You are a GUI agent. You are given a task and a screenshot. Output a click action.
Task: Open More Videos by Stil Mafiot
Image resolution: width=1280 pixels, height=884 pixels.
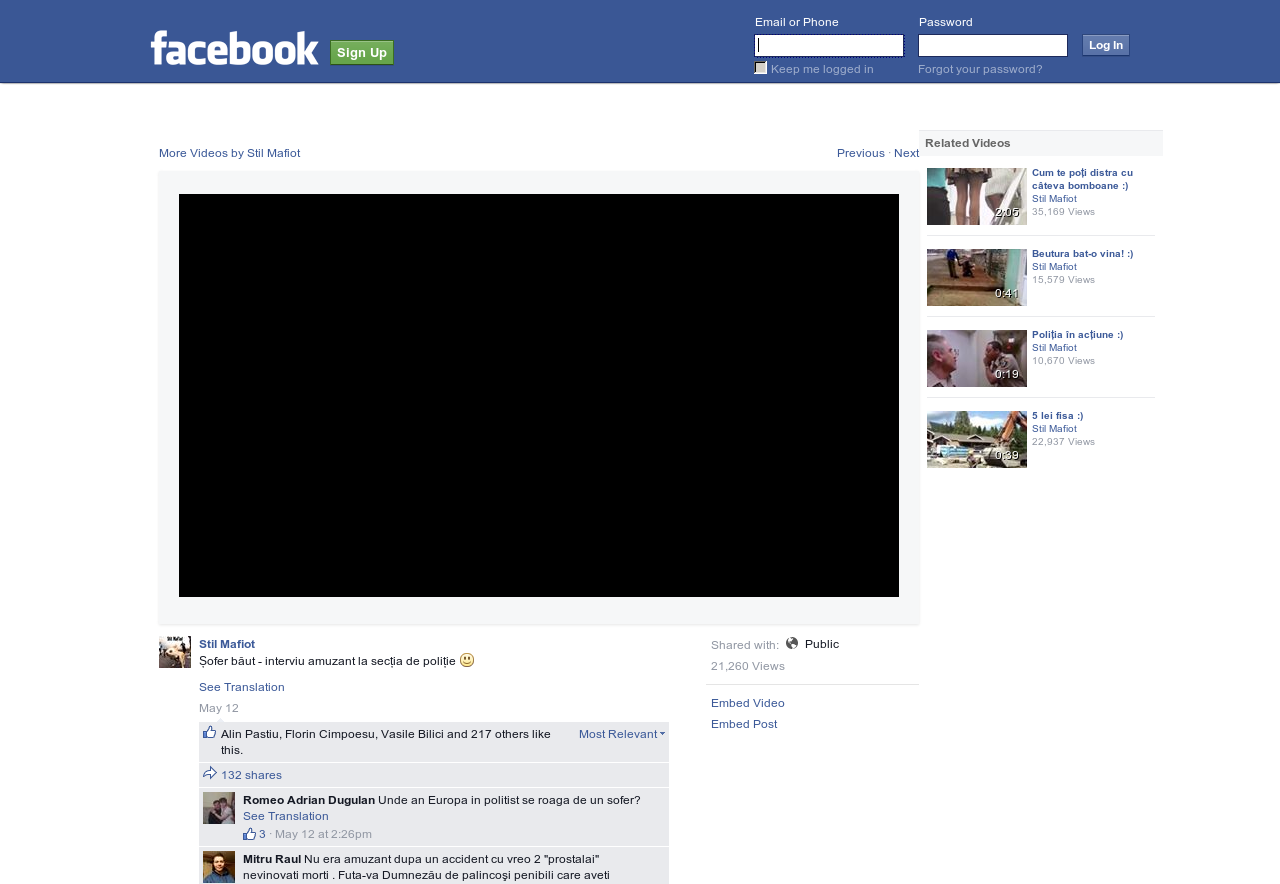pos(230,153)
